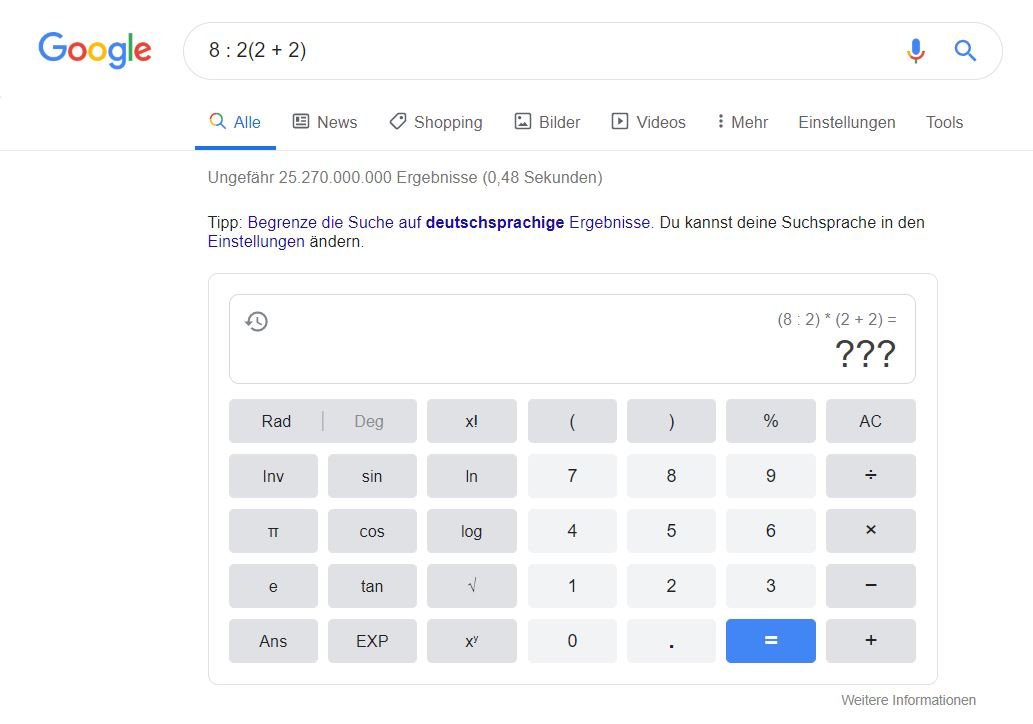The height and width of the screenshot is (724, 1033).
Task: Open the Tools options
Action: (x=944, y=122)
